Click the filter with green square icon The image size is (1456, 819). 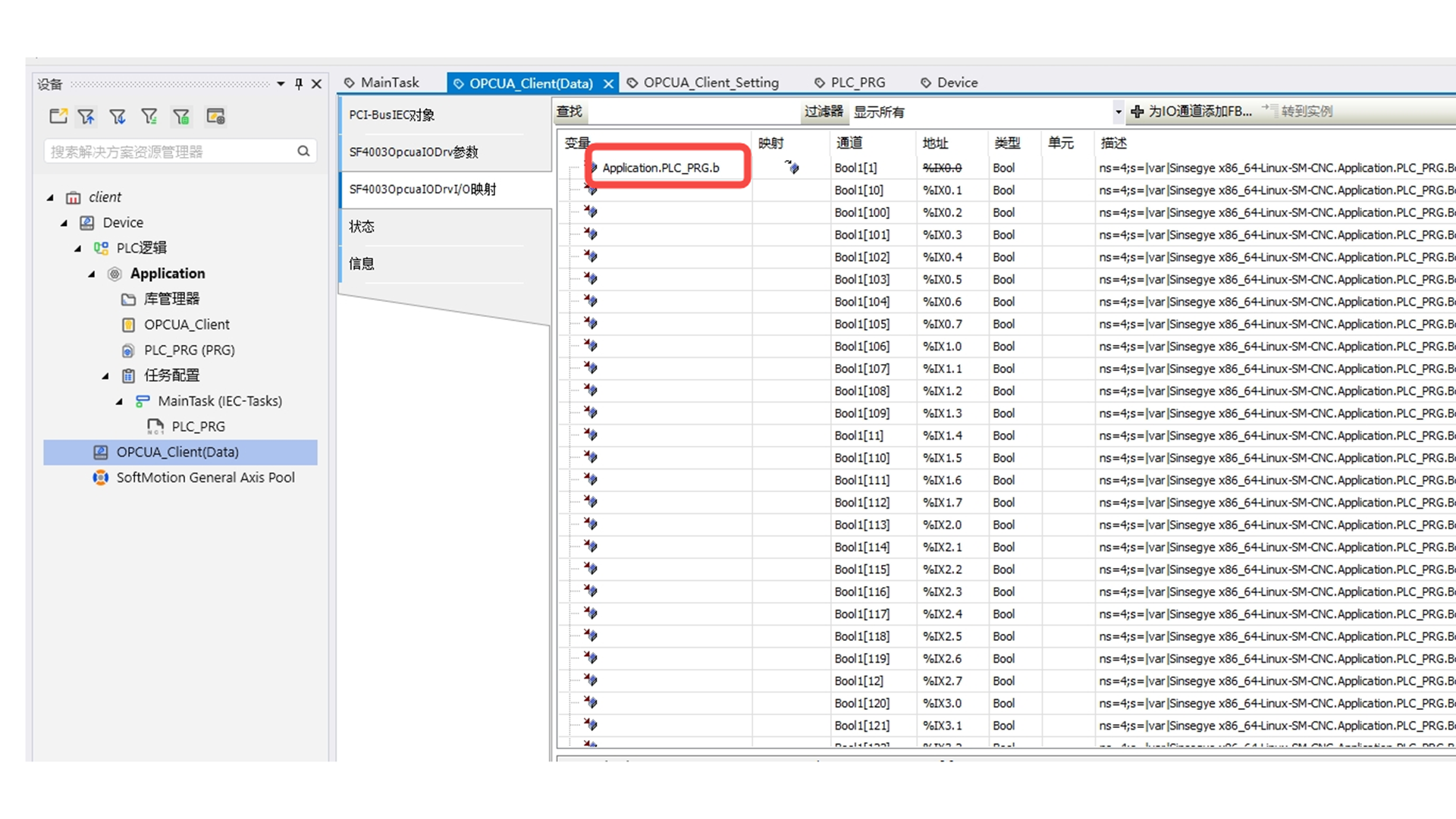click(181, 116)
